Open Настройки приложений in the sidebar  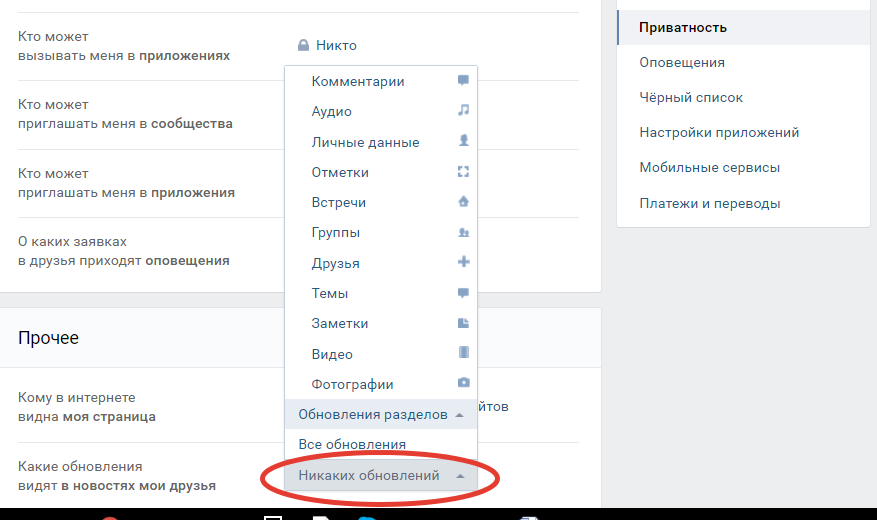tap(719, 132)
